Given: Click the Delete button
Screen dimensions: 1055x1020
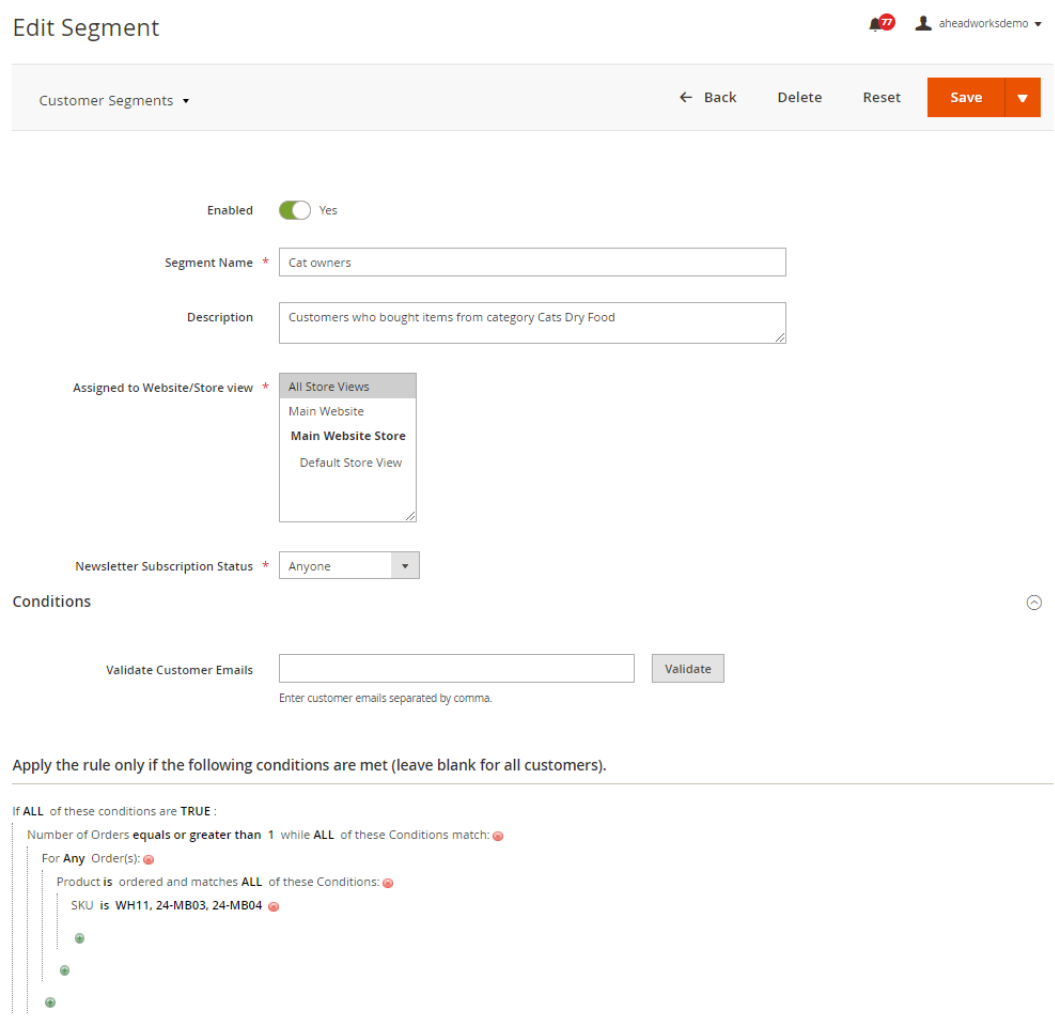Looking at the screenshot, I should tap(799, 97).
